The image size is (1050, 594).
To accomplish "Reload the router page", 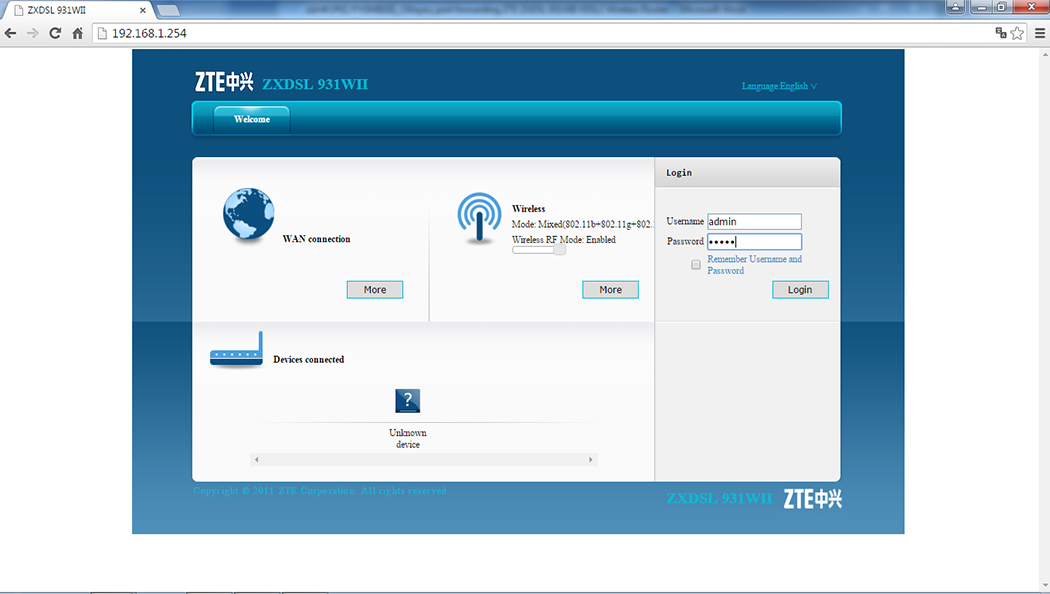I will (x=55, y=33).
